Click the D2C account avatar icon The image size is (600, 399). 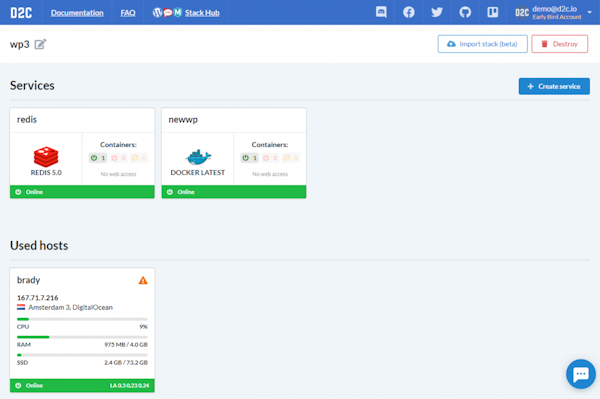(522, 13)
